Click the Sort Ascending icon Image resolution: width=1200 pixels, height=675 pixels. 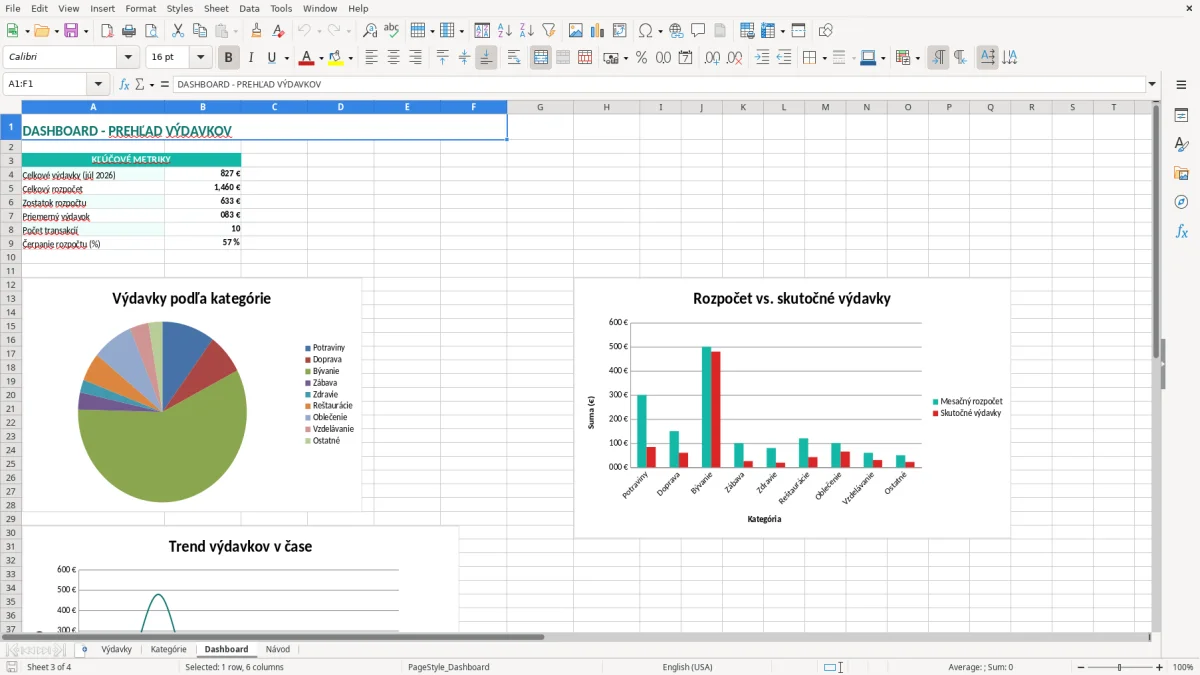[505, 31]
